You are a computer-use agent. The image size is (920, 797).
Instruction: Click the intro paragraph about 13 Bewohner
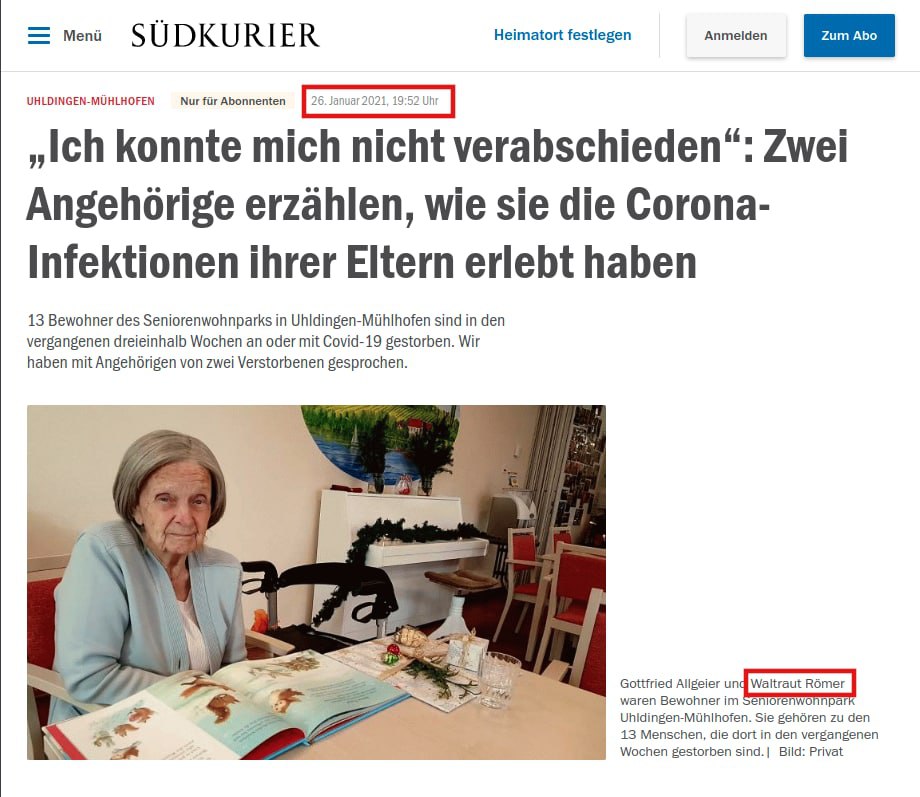click(266, 342)
